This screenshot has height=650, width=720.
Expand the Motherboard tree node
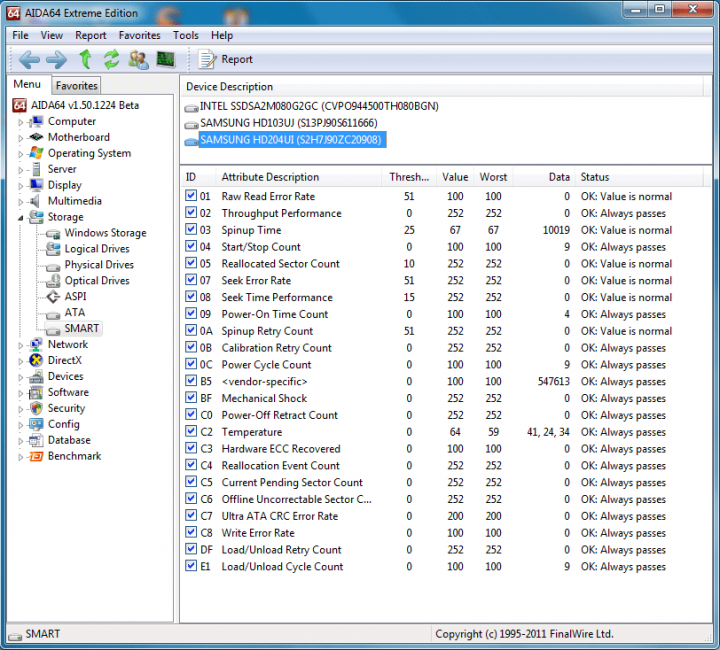21,138
